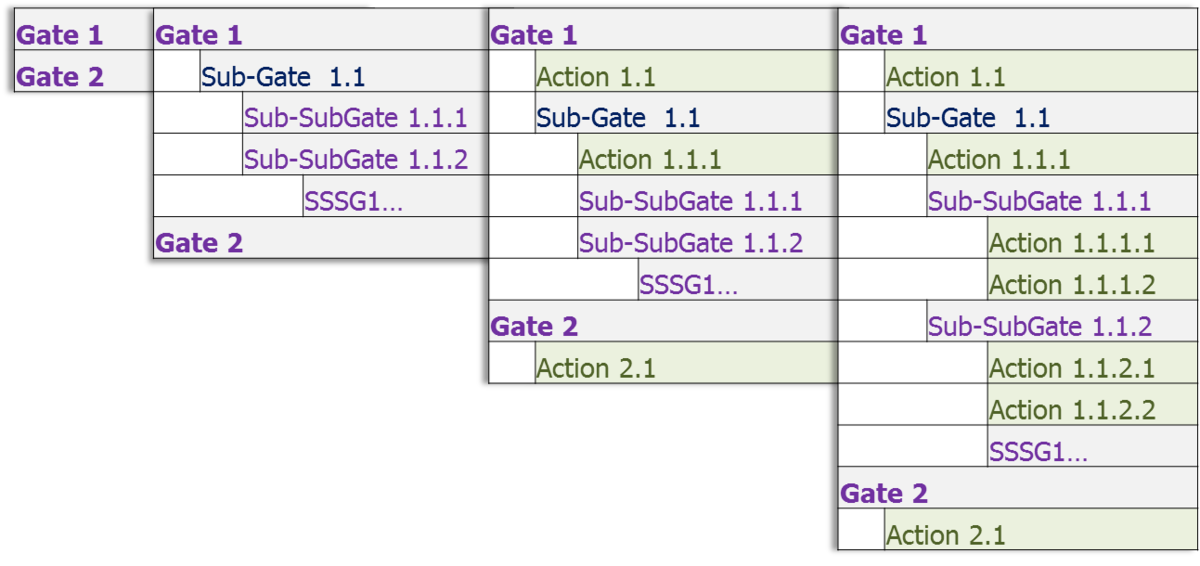
Task: Select Sub-SubGate 1.1.2 in the third panel
Action: pyautogui.click(x=707, y=243)
